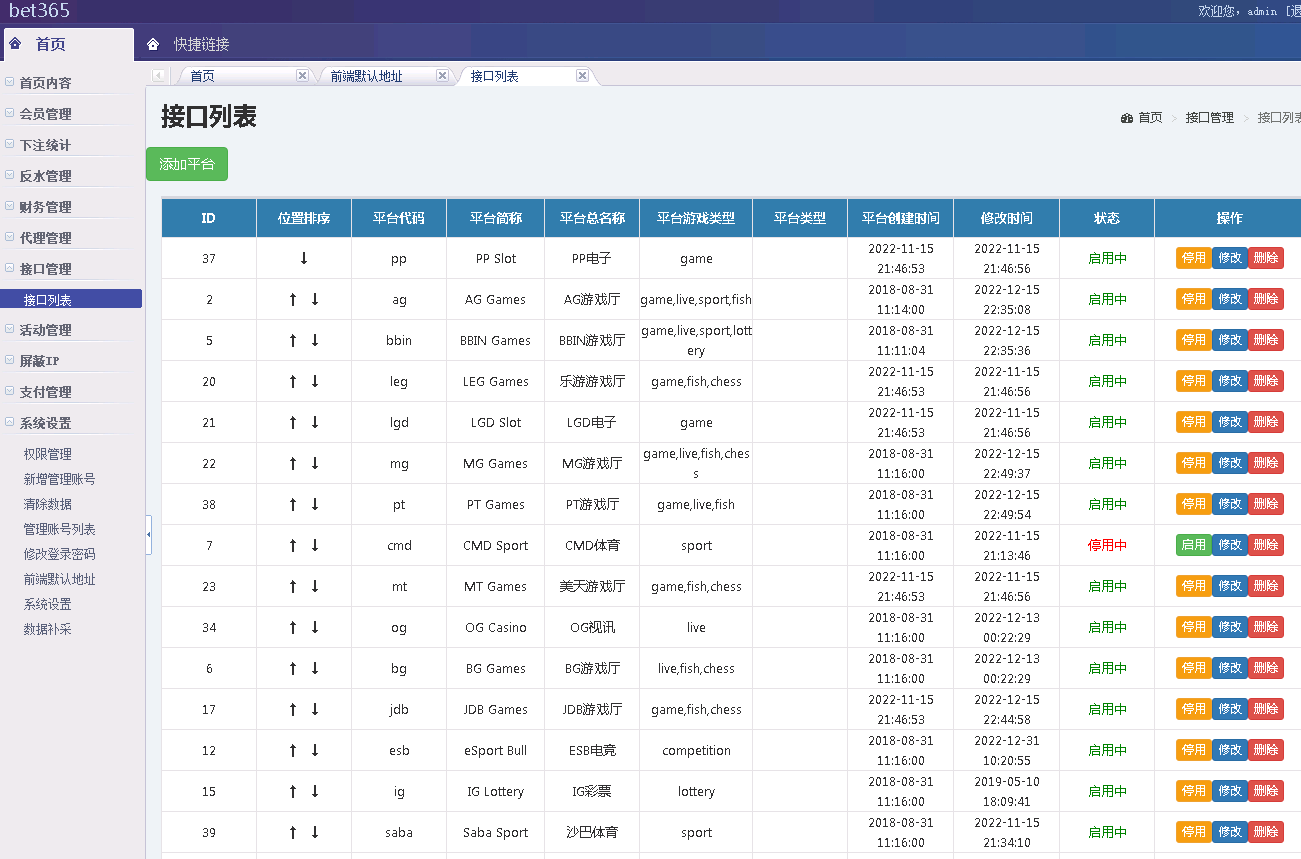Enable the cmd platform with 启用
The width and height of the screenshot is (1301, 859).
1194,545
